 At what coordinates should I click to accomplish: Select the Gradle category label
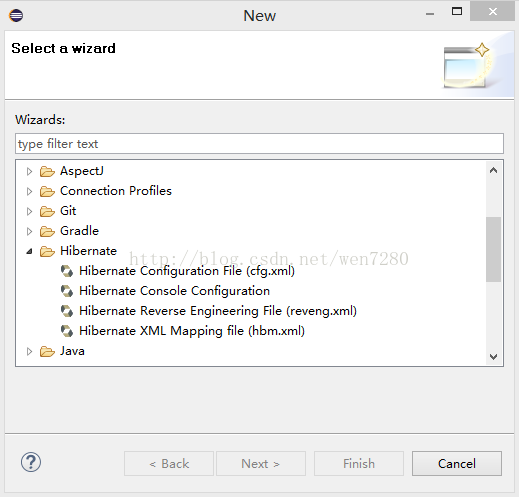coord(79,231)
